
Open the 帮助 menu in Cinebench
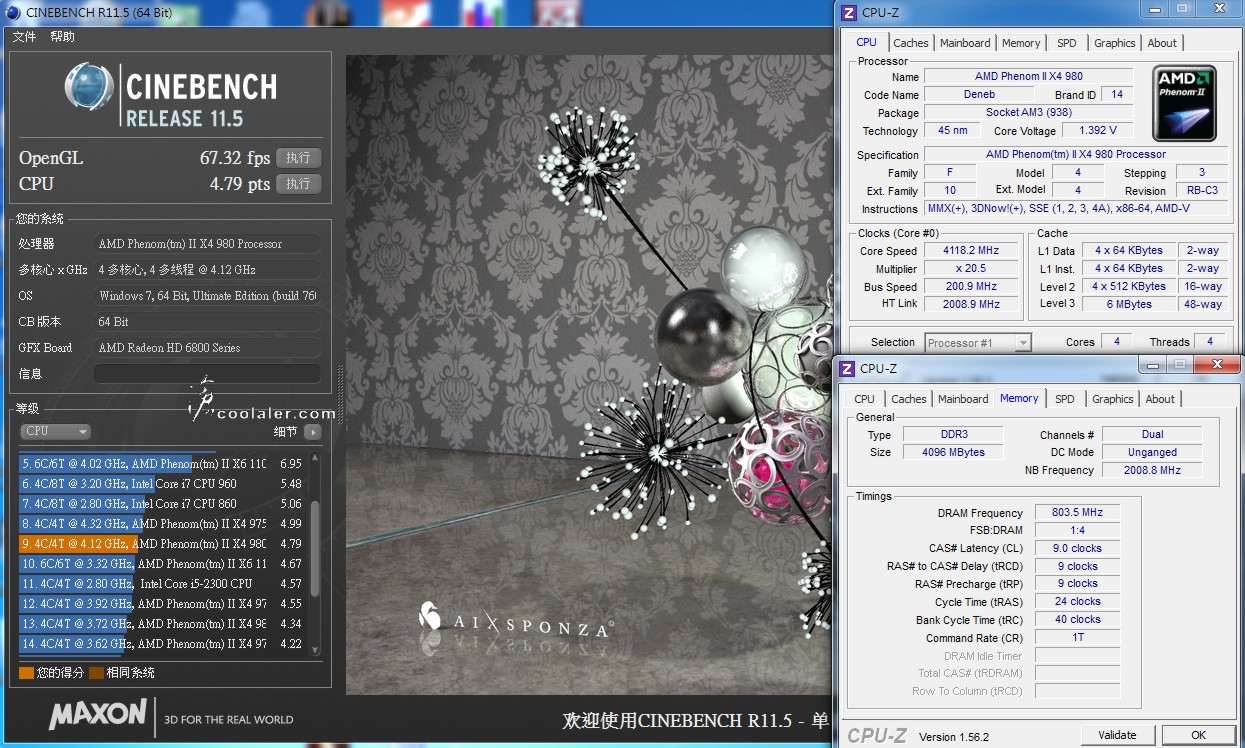pyautogui.click(x=62, y=37)
